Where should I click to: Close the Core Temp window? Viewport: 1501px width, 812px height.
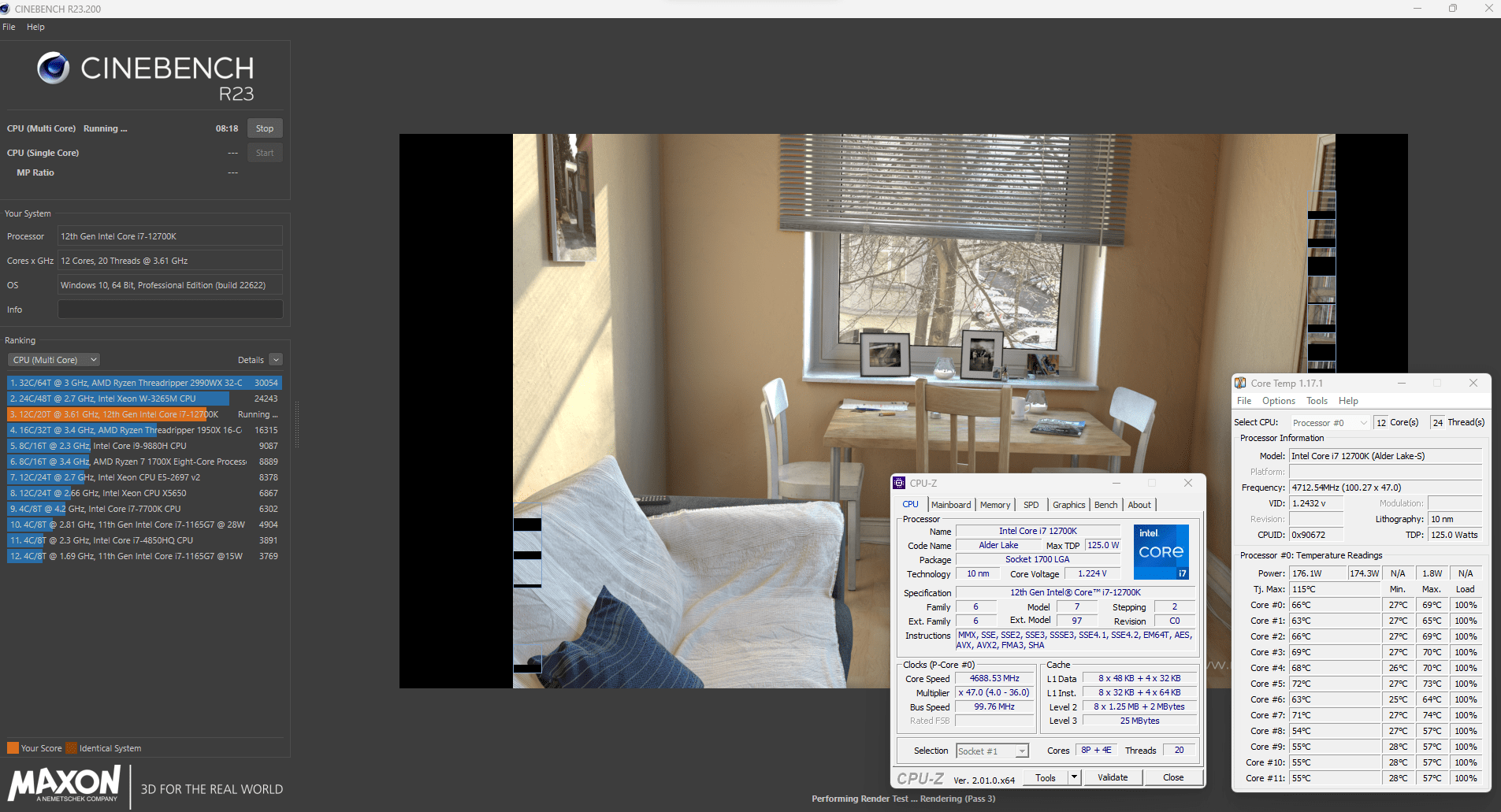[1473, 383]
